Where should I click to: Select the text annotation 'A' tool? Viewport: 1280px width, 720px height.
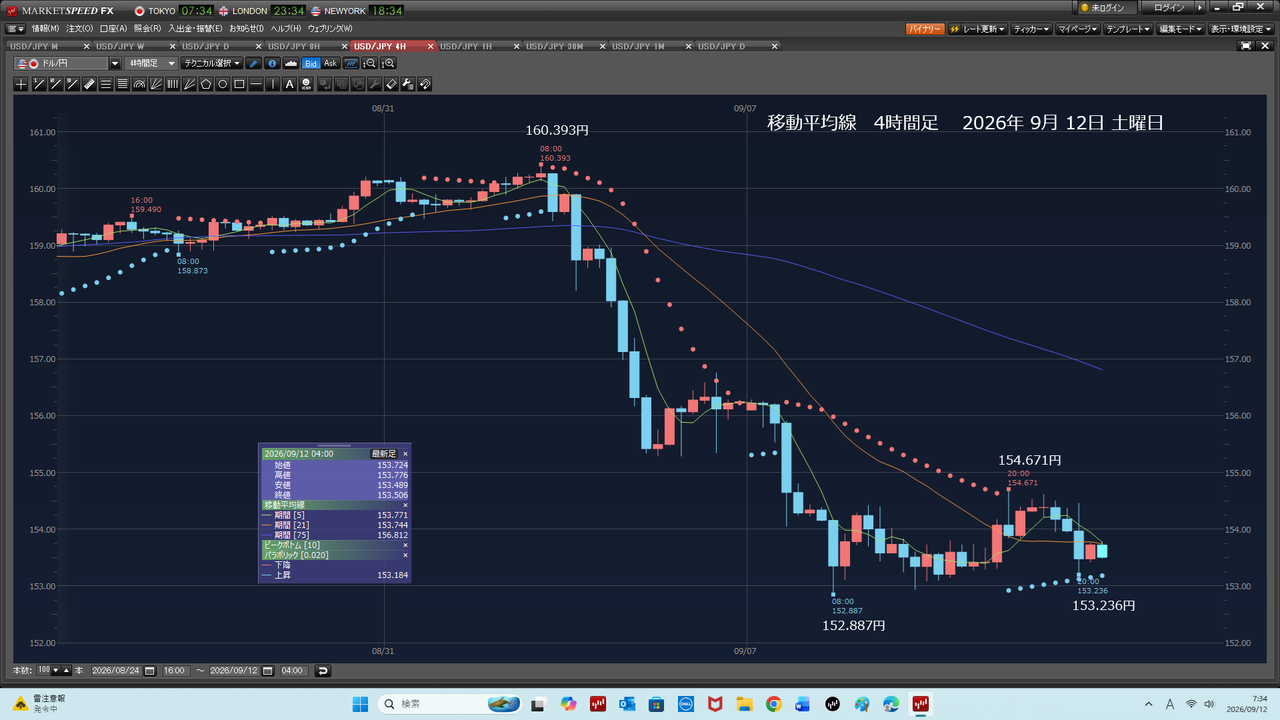pos(290,84)
